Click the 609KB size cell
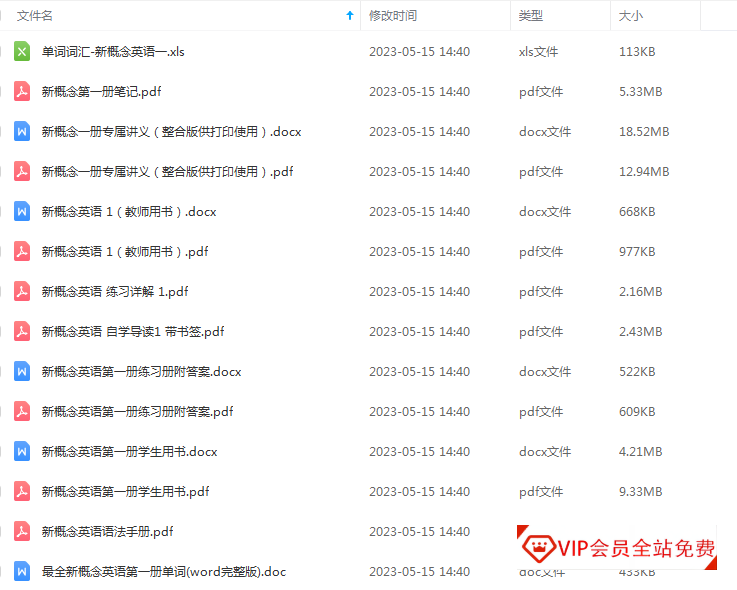This screenshot has height=590, width=737. click(637, 411)
